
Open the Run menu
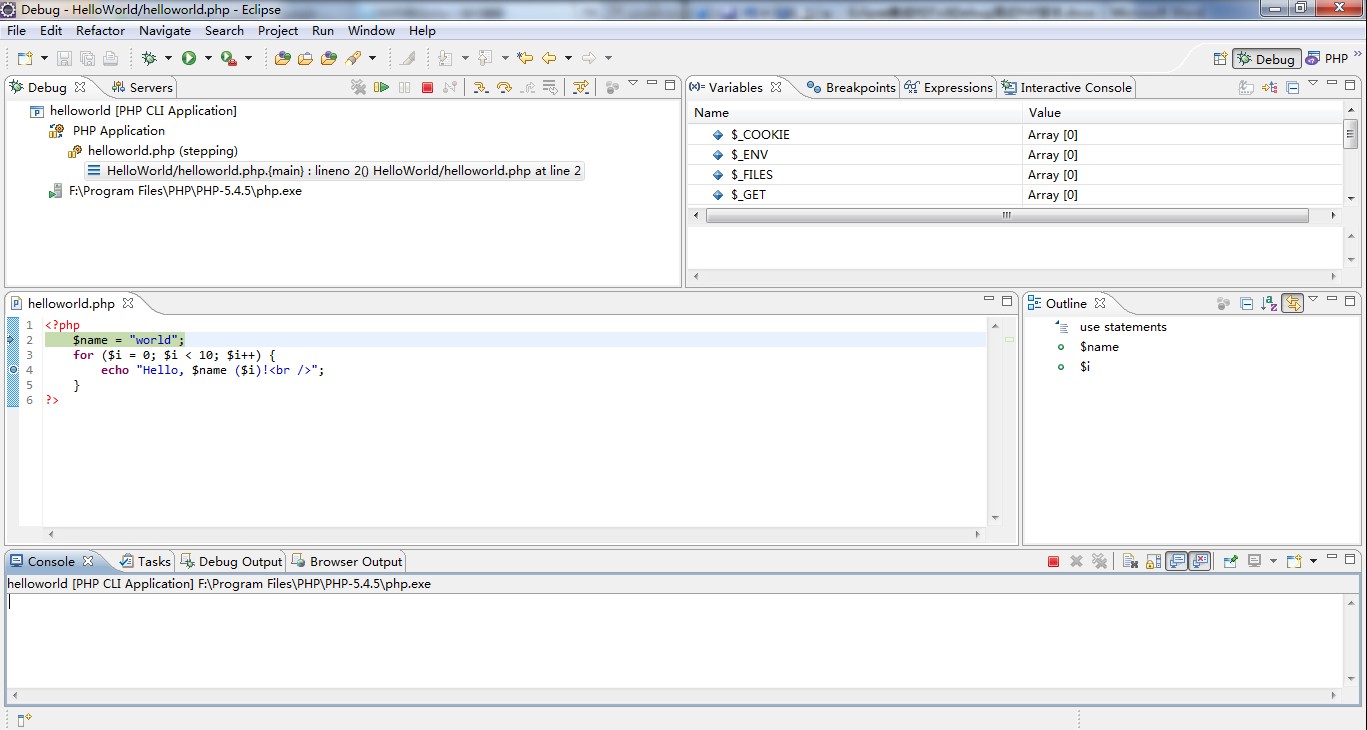323,31
